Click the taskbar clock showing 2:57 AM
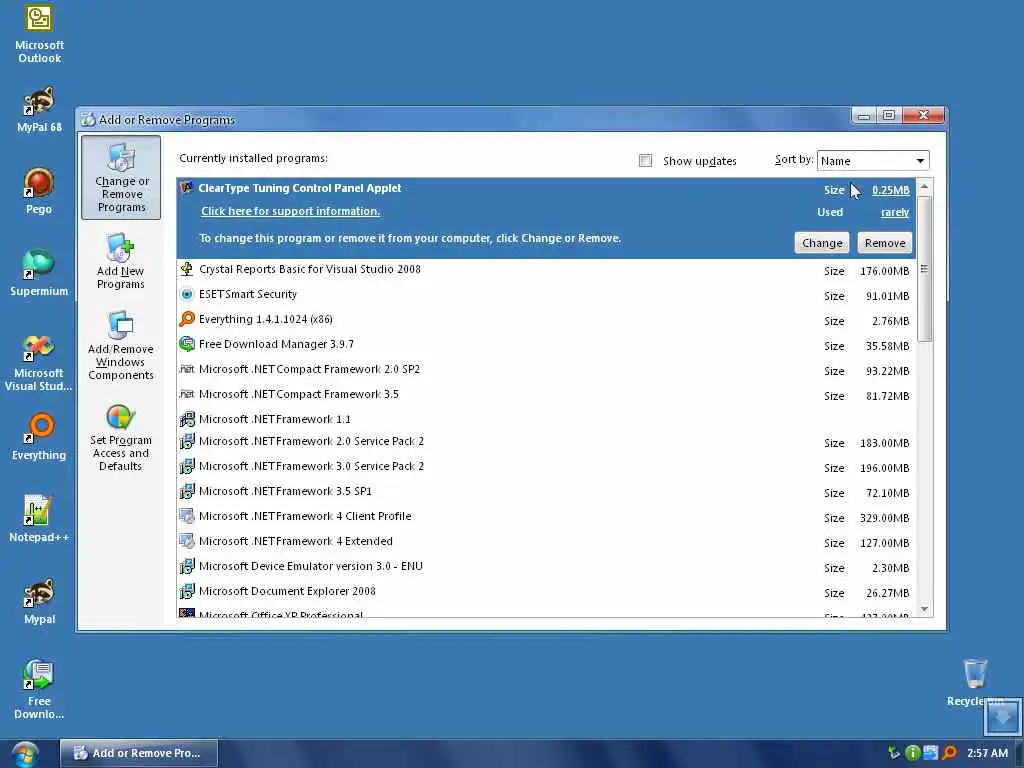This screenshot has width=1024, height=768. tap(987, 753)
